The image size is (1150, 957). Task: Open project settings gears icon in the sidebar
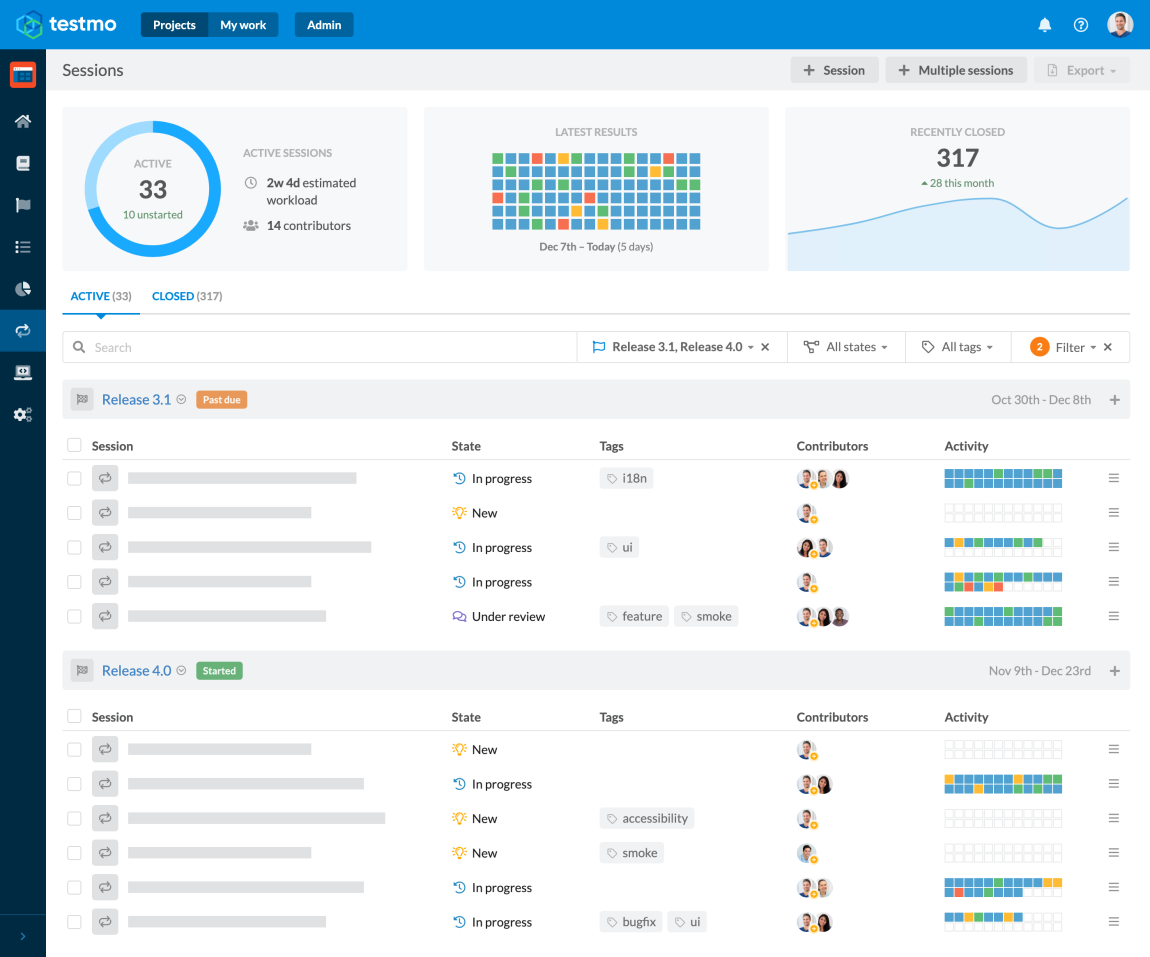click(23, 414)
